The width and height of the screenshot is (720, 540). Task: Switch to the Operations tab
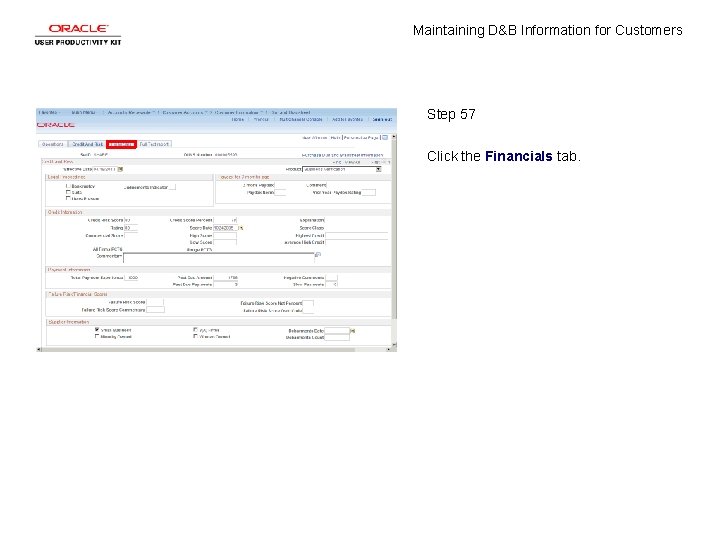pyautogui.click(x=53, y=144)
